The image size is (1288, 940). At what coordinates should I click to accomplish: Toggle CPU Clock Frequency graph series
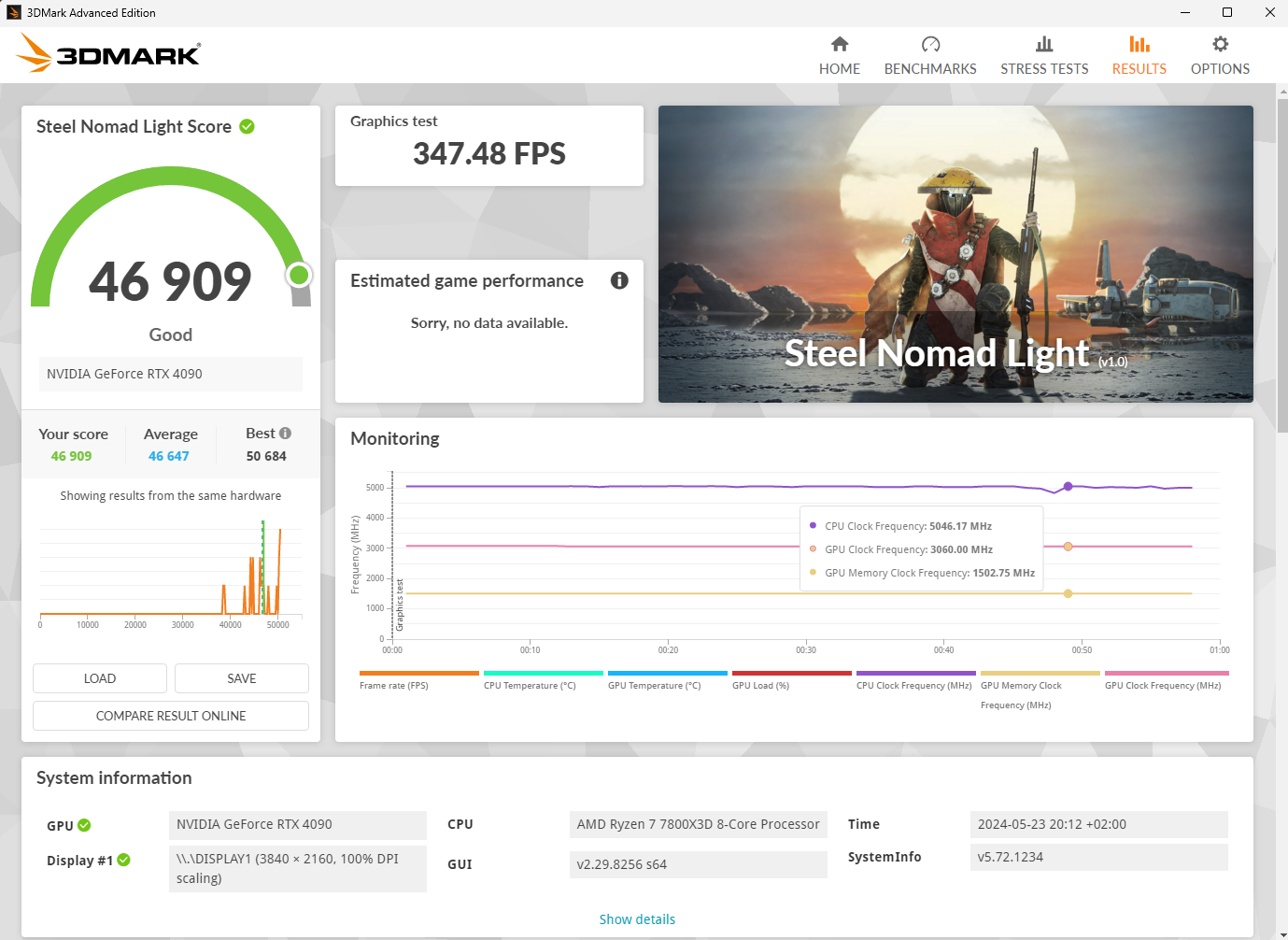click(915, 680)
